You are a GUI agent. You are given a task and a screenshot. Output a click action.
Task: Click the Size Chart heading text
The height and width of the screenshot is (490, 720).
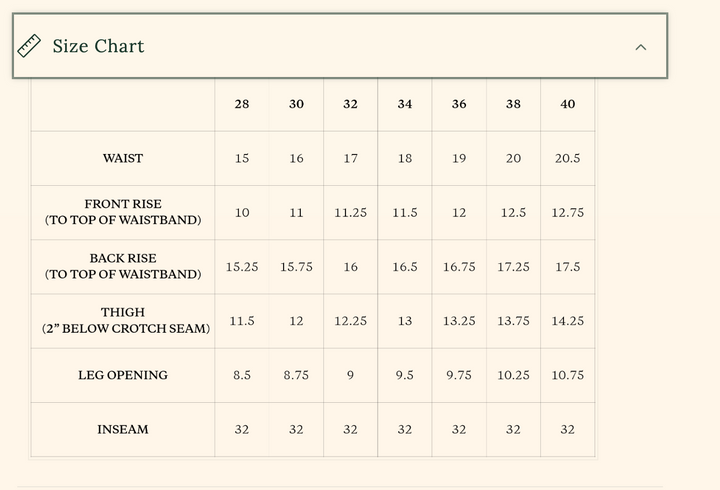(x=98, y=46)
